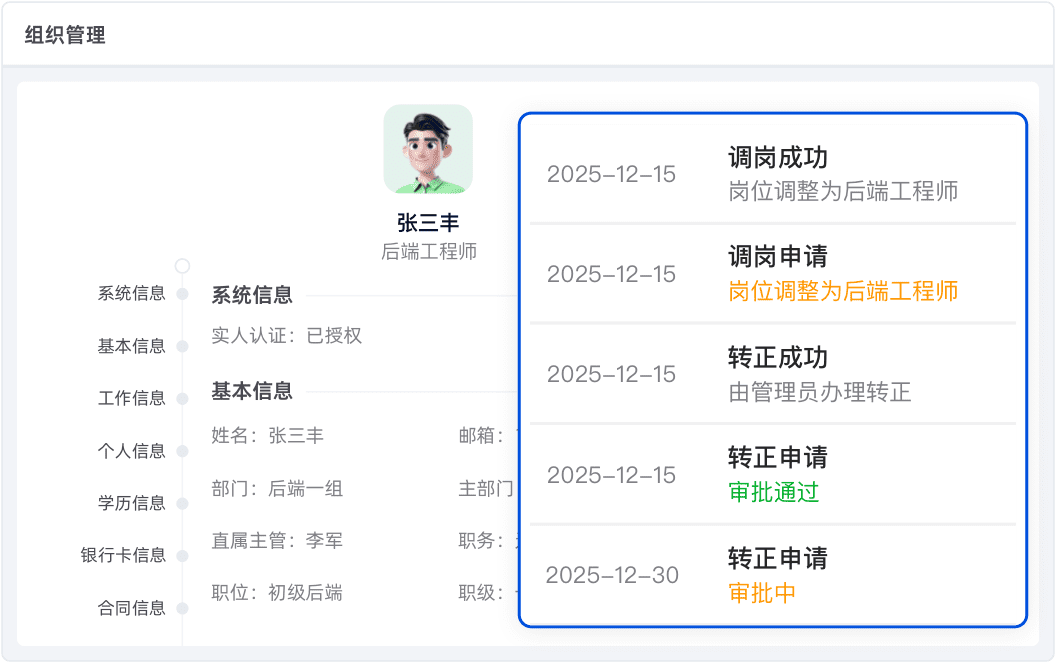Image resolution: width=1056 pixels, height=663 pixels.
Task: Click the timeline dot beside 基本信息
Action: [x=182, y=346]
